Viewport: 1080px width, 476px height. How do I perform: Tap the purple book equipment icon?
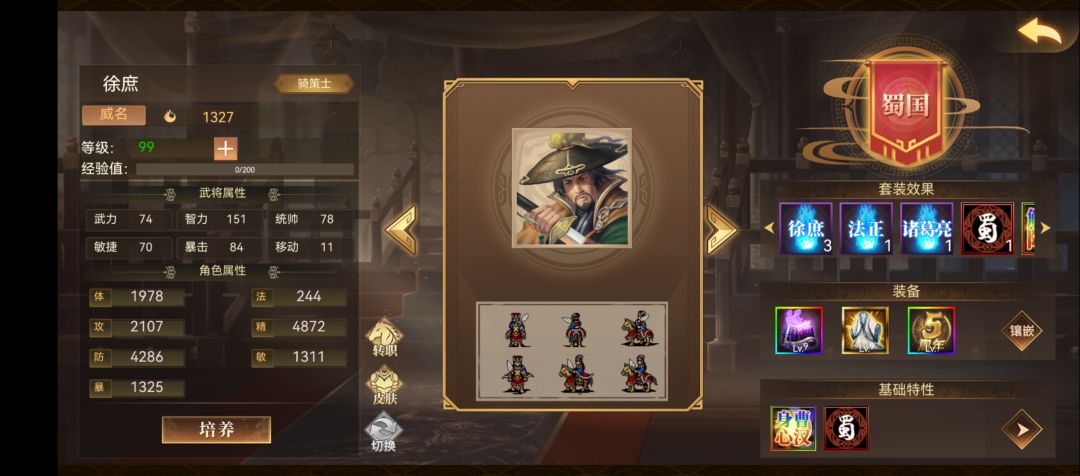799,331
